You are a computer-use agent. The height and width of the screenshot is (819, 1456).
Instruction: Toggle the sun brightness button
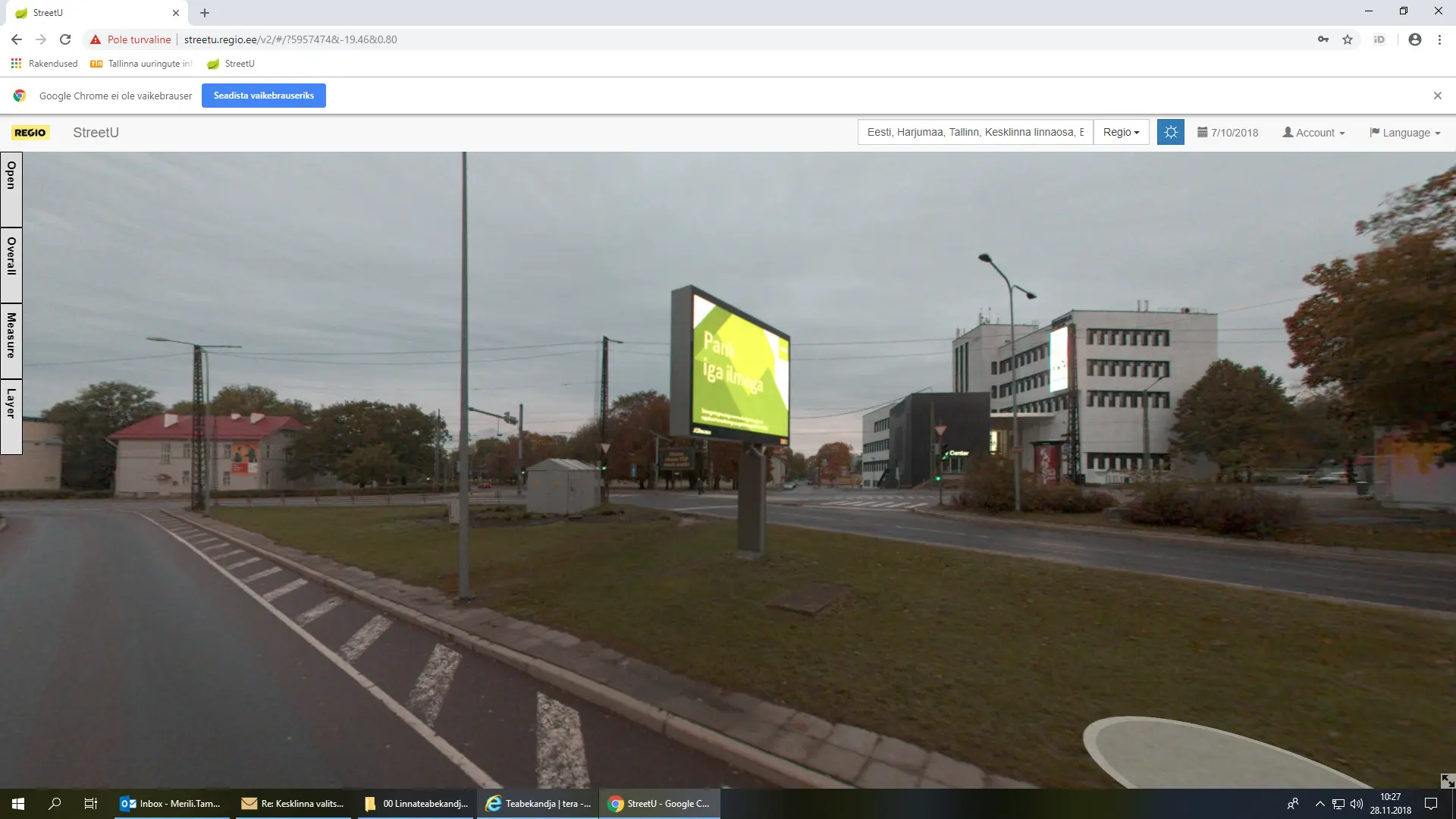tap(1170, 132)
